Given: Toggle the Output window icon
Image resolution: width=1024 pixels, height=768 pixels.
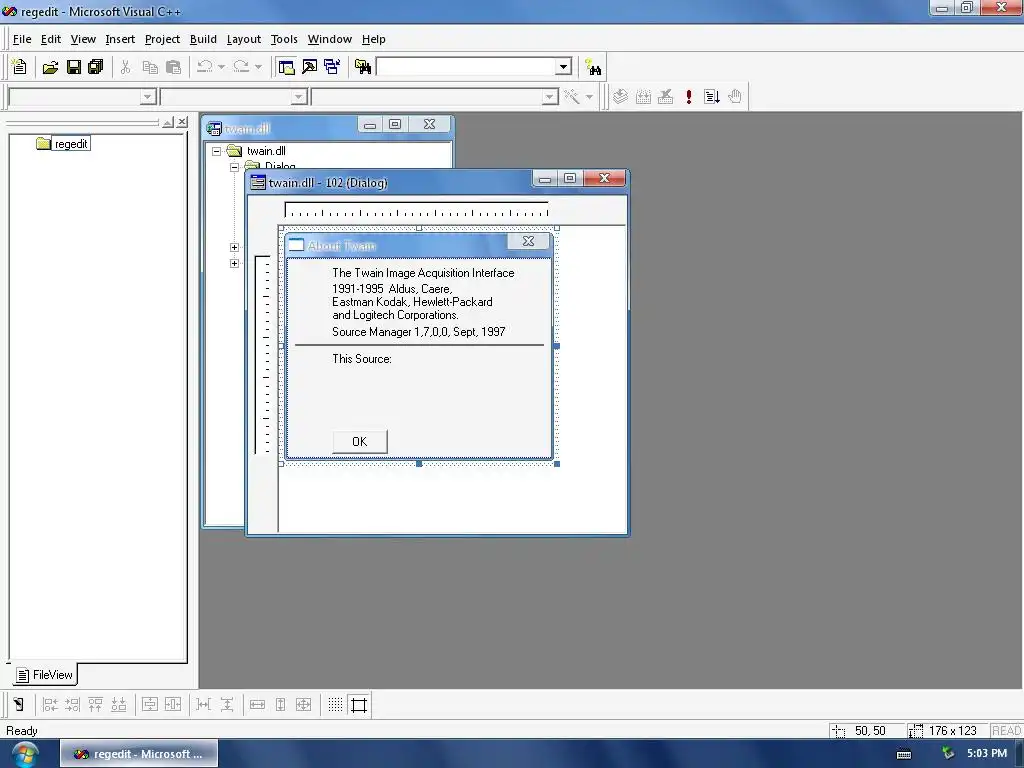Looking at the screenshot, I should tap(309, 67).
